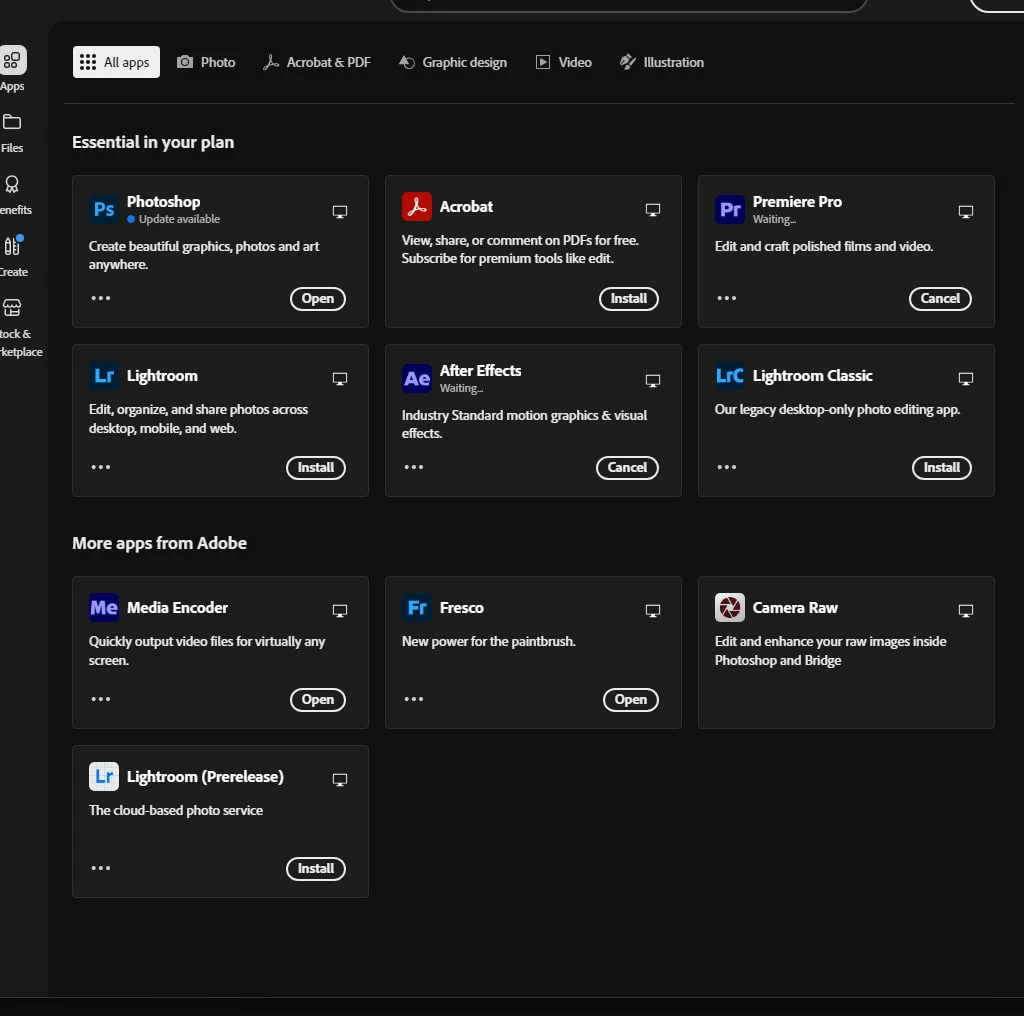Cancel the After Effects installation

[627, 468]
